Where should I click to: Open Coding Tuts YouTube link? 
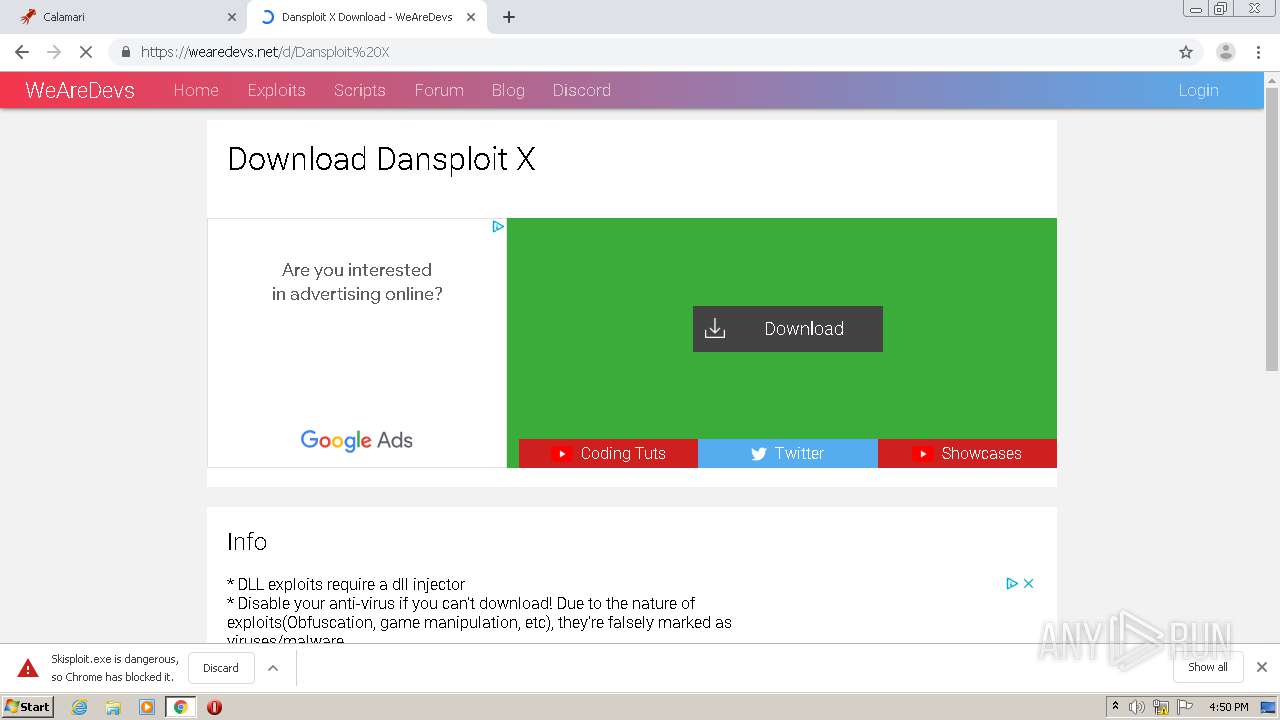608,453
